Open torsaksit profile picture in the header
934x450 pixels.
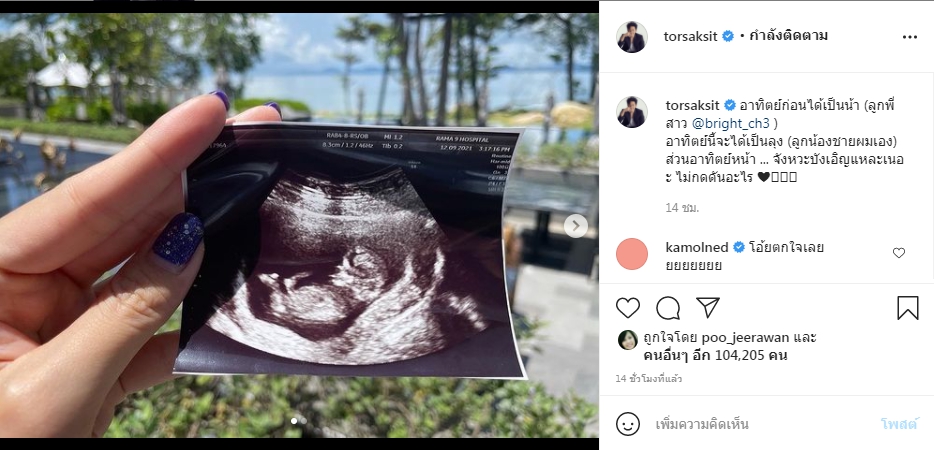click(x=631, y=37)
